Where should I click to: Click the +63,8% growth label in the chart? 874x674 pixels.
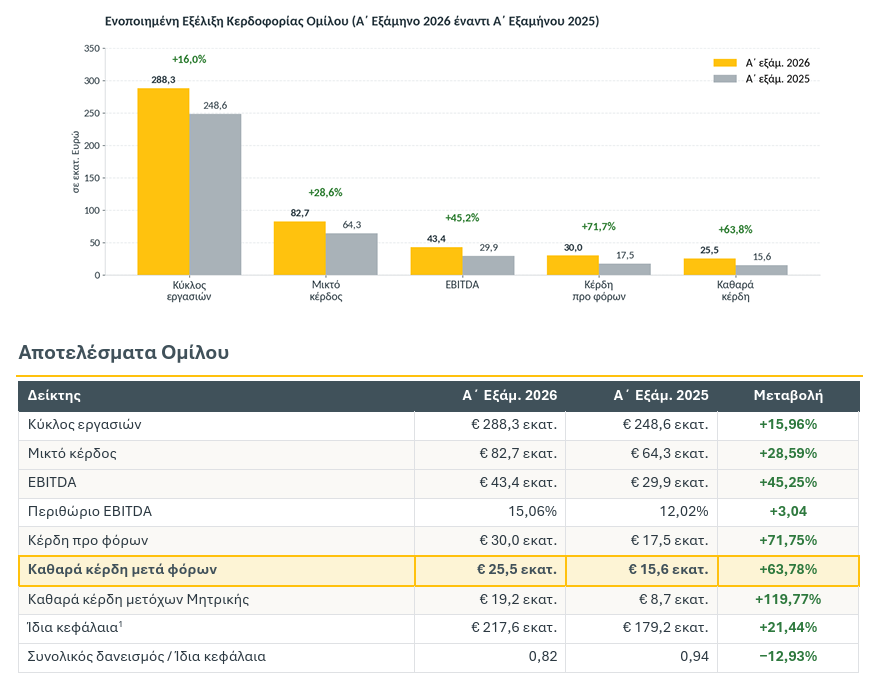pyautogui.click(x=735, y=229)
